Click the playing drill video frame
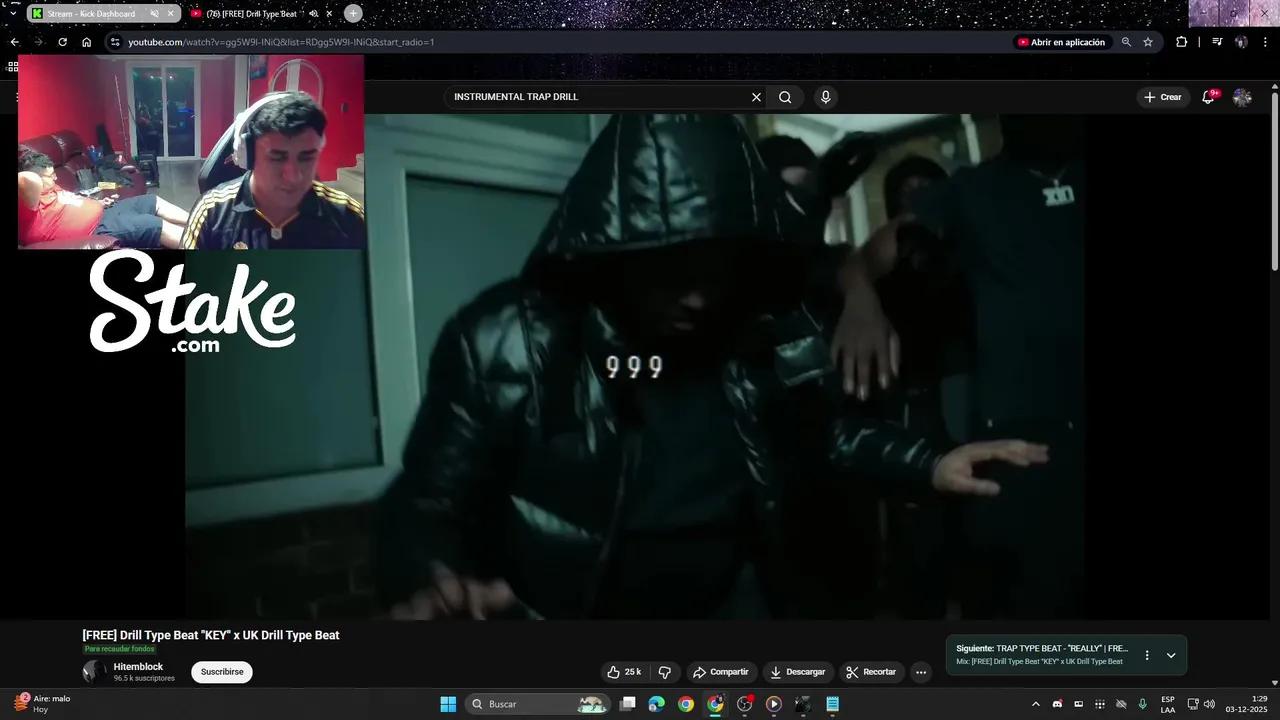The height and width of the screenshot is (720, 1280). pyautogui.click(x=634, y=366)
